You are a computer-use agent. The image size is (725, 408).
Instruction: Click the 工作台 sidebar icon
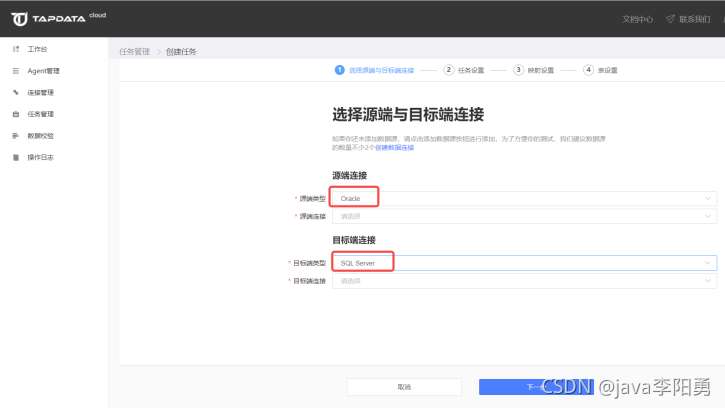16,49
